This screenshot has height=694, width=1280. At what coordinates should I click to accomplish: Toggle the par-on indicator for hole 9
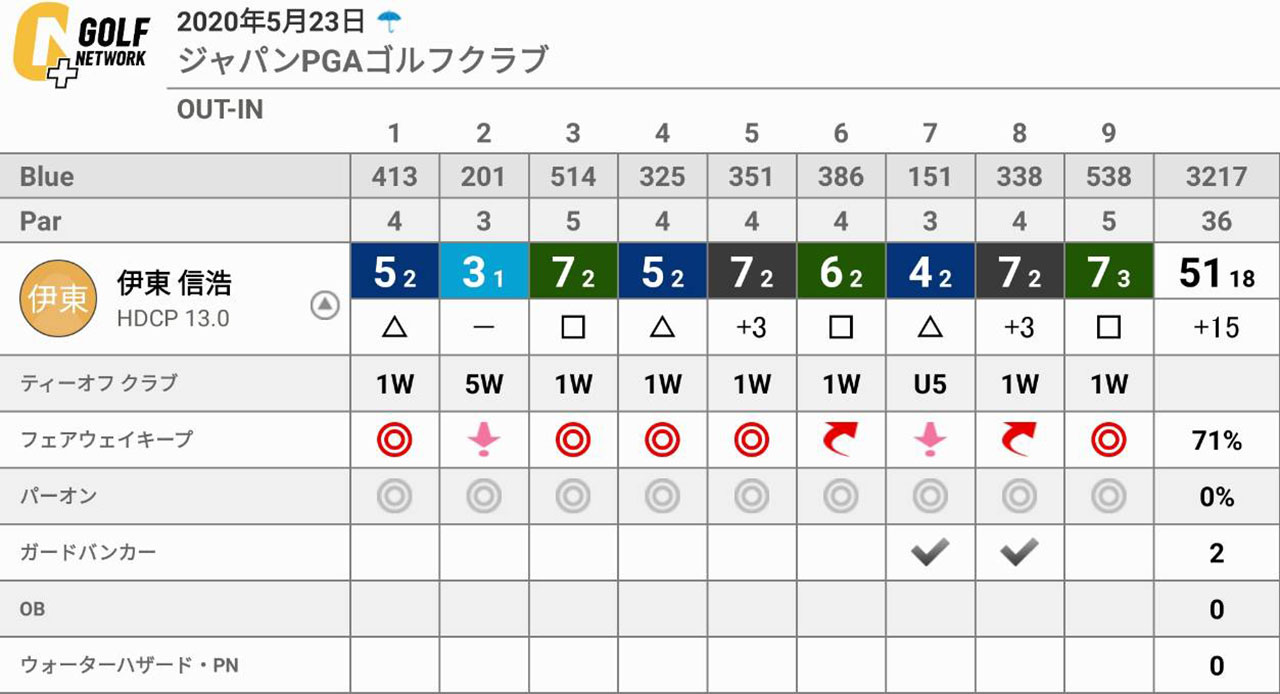1108,495
